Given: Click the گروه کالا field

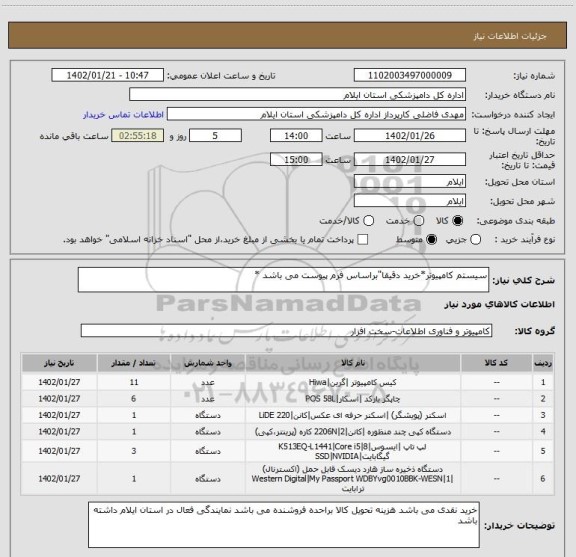Looking at the screenshot, I should [286, 331].
